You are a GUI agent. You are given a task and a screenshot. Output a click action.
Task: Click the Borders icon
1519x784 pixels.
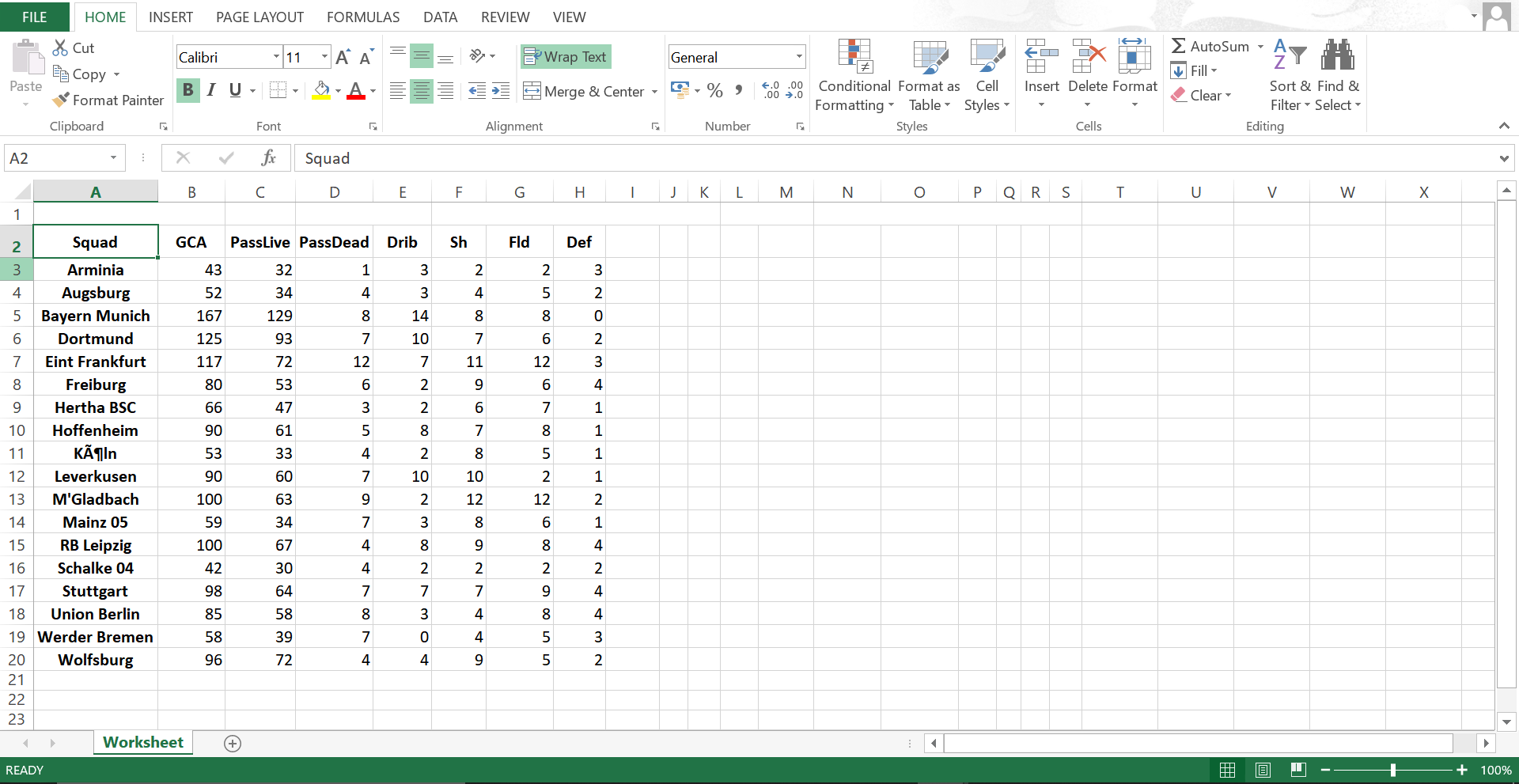(x=278, y=90)
